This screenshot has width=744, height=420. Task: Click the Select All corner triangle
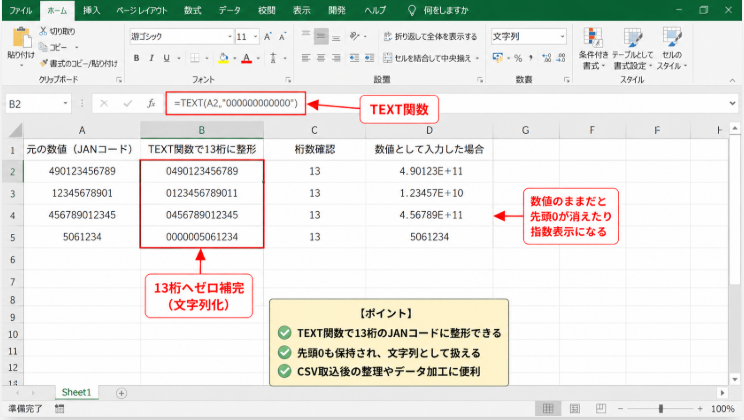(x=15, y=130)
